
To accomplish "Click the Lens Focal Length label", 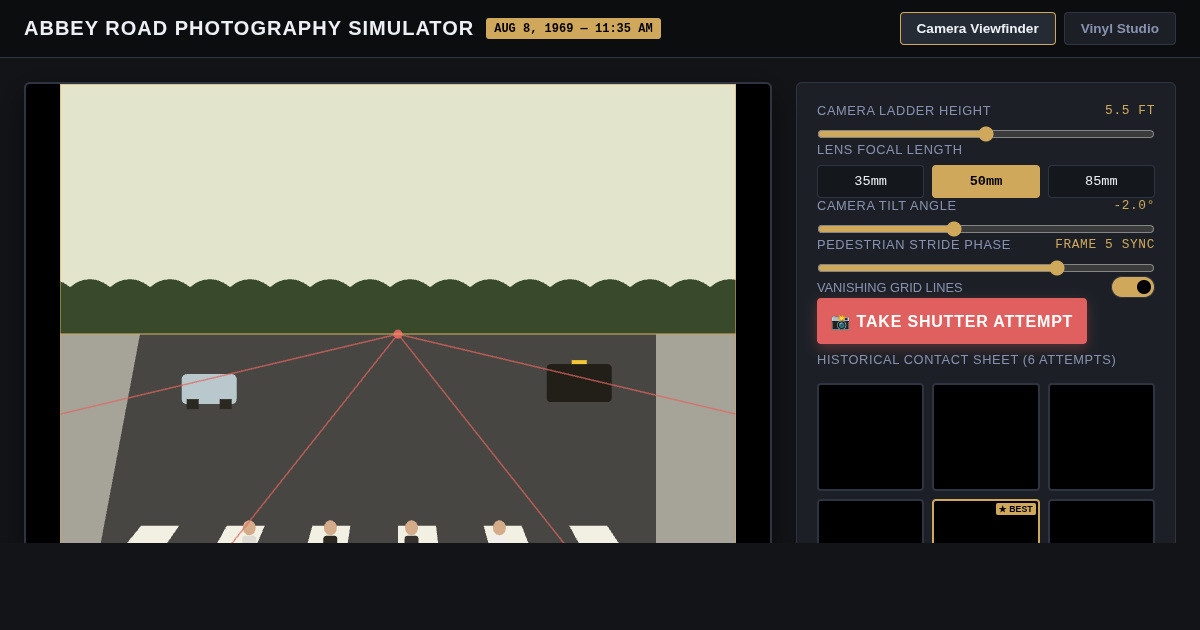I will pyautogui.click(x=890, y=150).
